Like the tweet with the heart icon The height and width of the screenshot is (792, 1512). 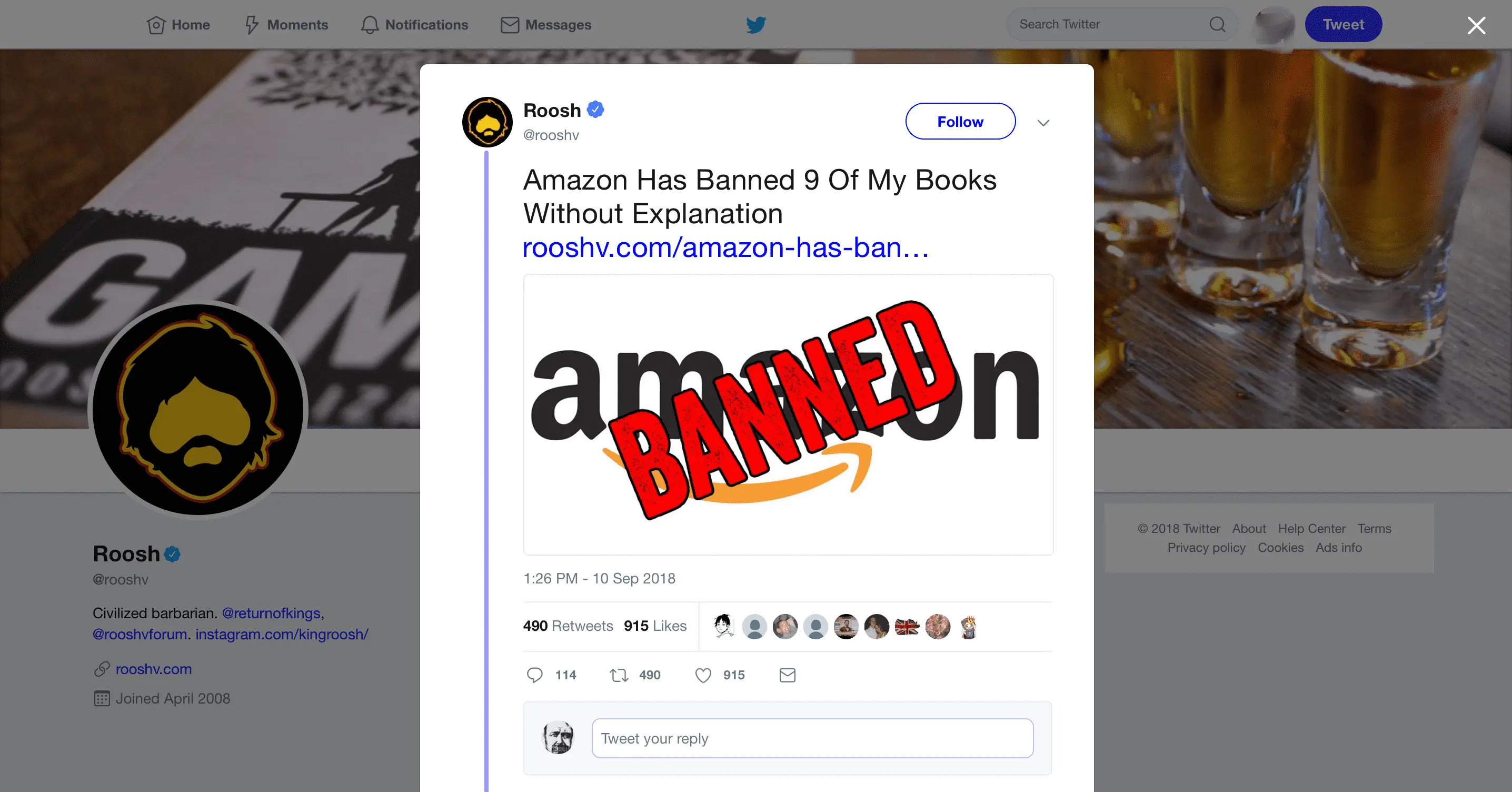tap(703, 675)
